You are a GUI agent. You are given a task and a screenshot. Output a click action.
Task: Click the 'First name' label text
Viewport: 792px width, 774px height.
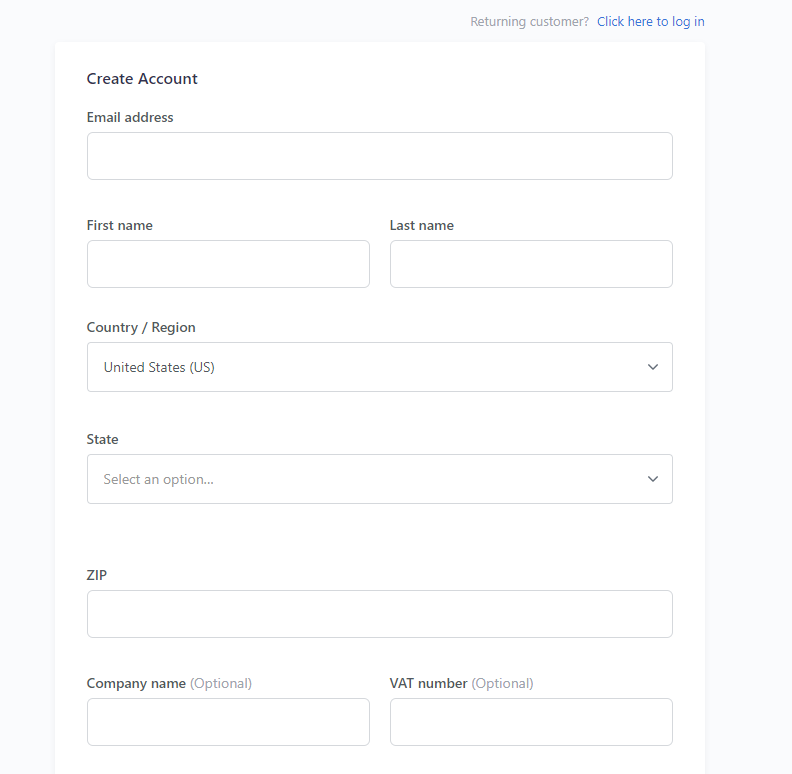tap(120, 225)
